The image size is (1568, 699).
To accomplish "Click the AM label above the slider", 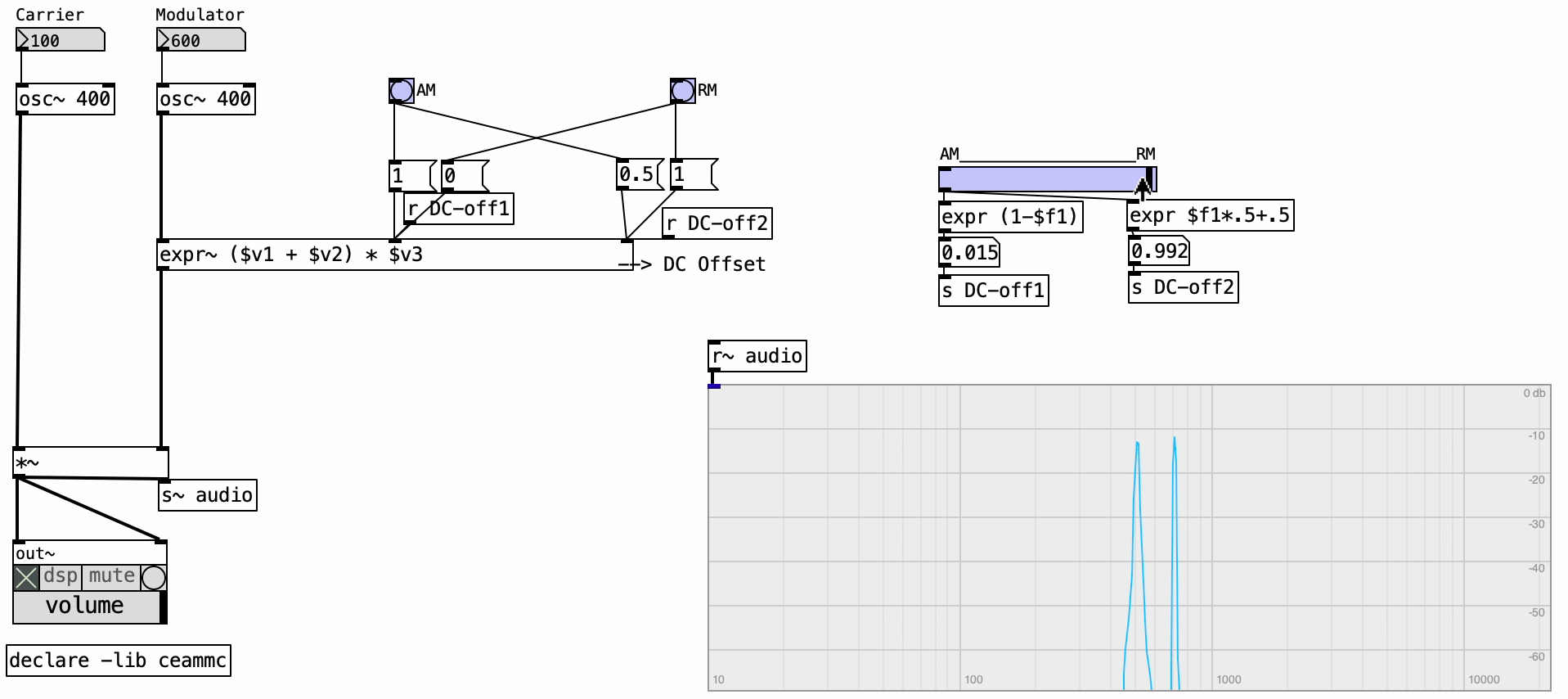I will pos(949,154).
